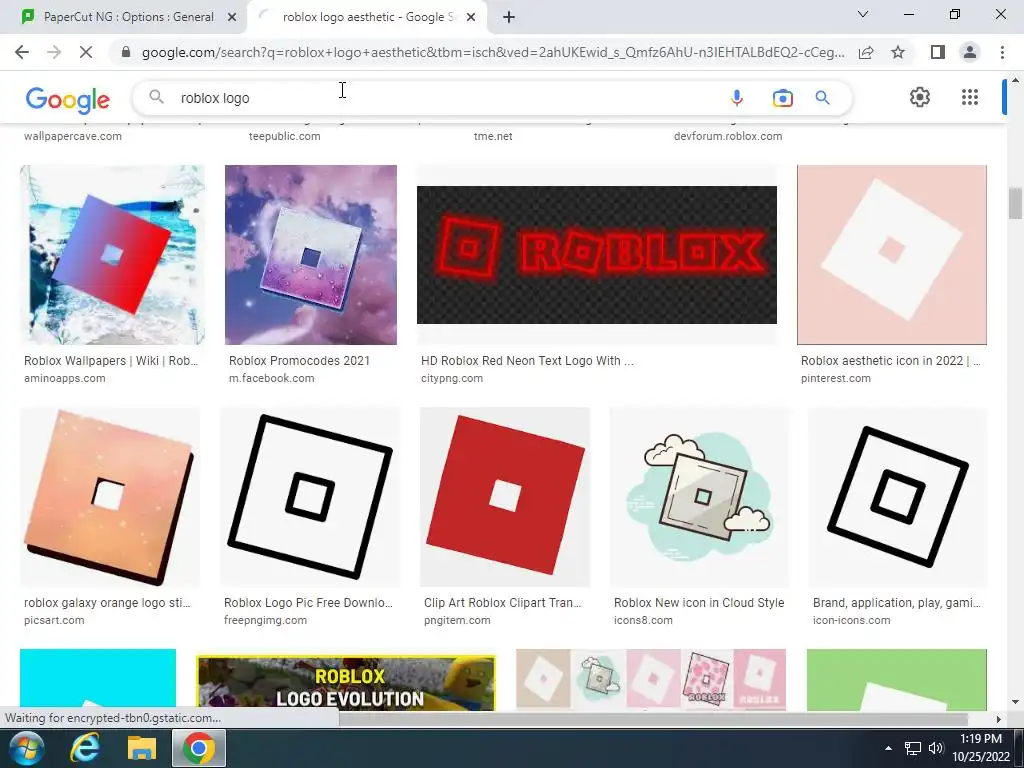Open the pastel Roblox icons collage thumbnail
The width and height of the screenshot is (1024, 768).
pyautogui.click(x=651, y=679)
